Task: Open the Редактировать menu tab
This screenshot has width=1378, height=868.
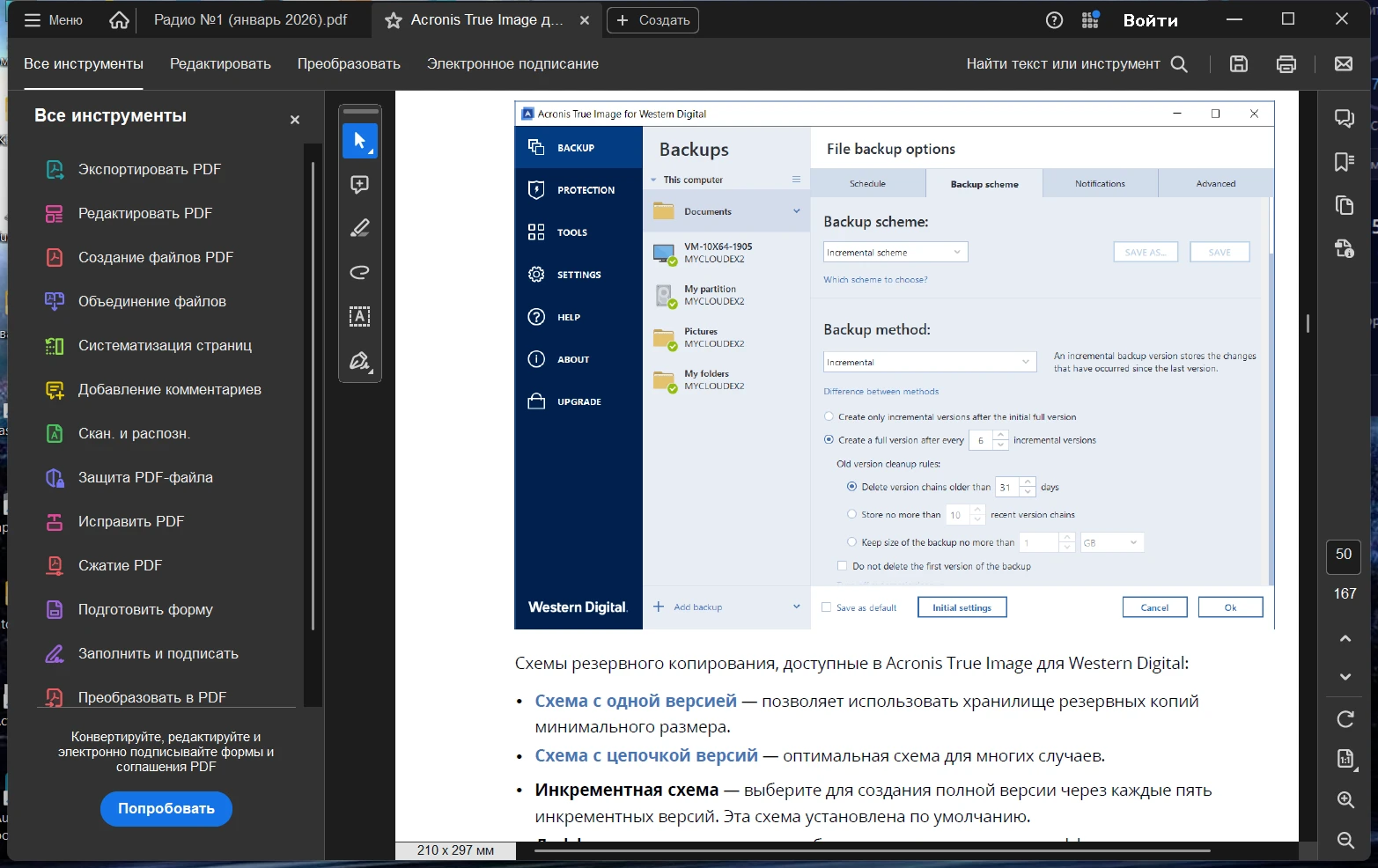Action: [220, 64]
